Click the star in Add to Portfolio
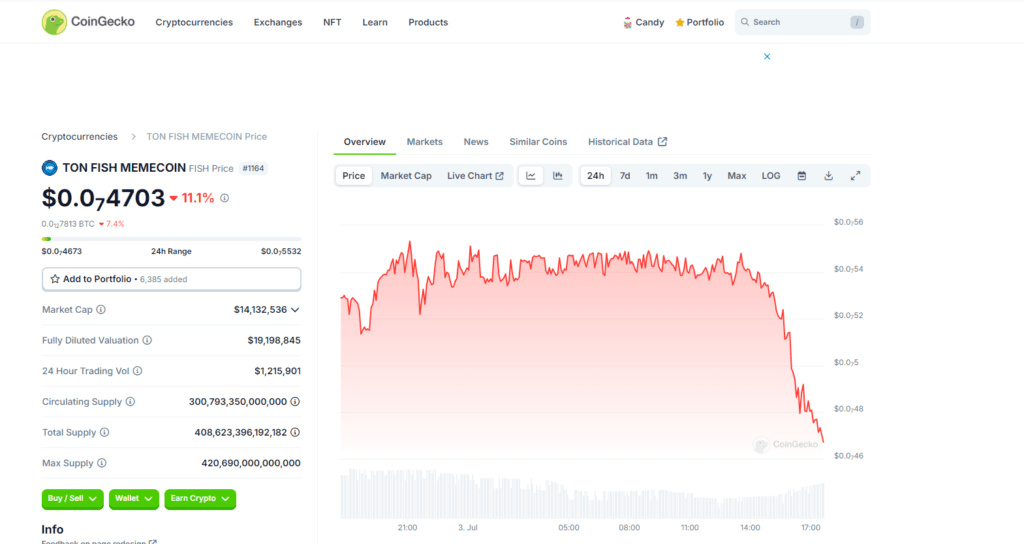Screen dimensions: 1024x544 click(x=55, y=279)
